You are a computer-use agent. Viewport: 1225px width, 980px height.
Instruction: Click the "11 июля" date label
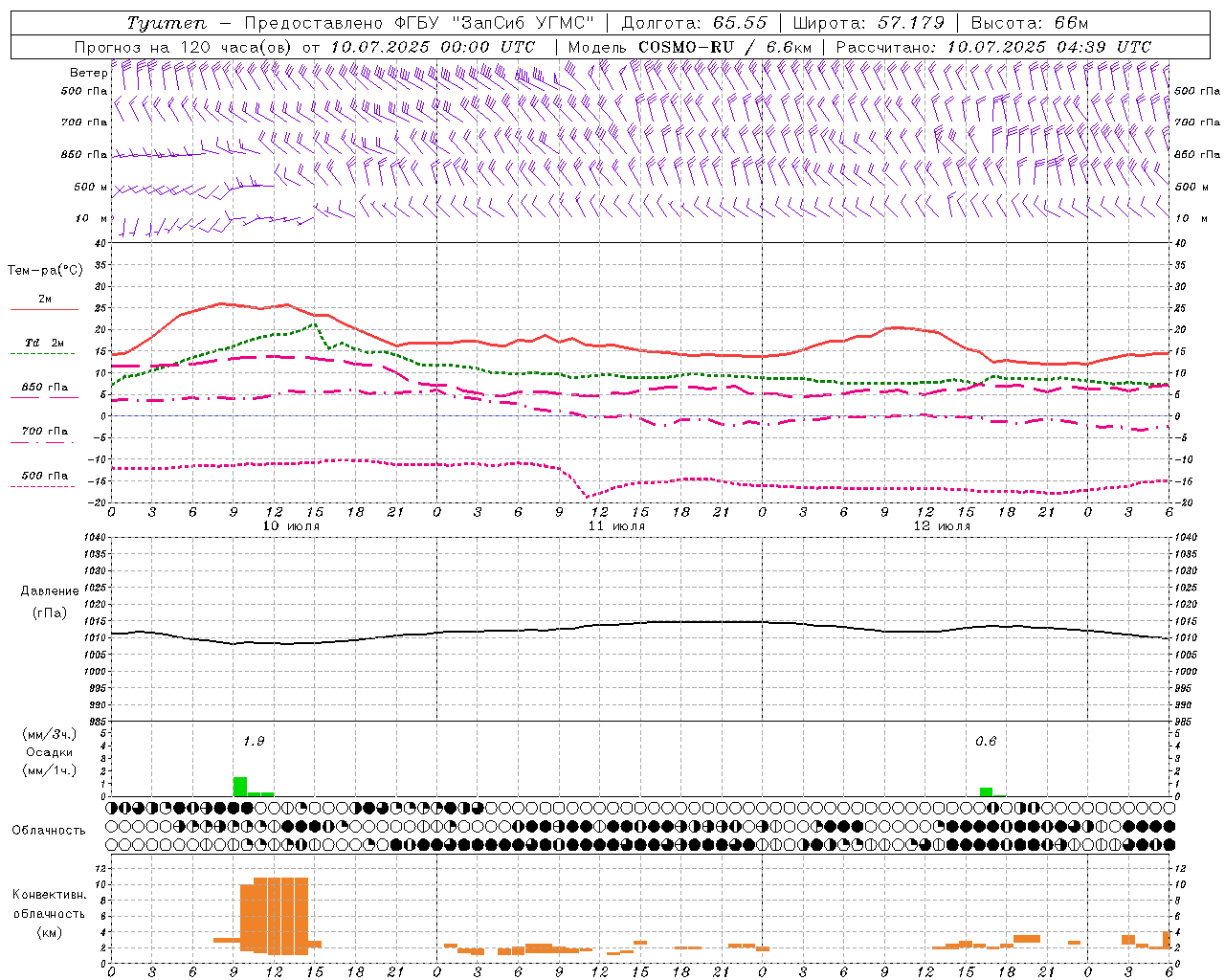tap(616, 525)
